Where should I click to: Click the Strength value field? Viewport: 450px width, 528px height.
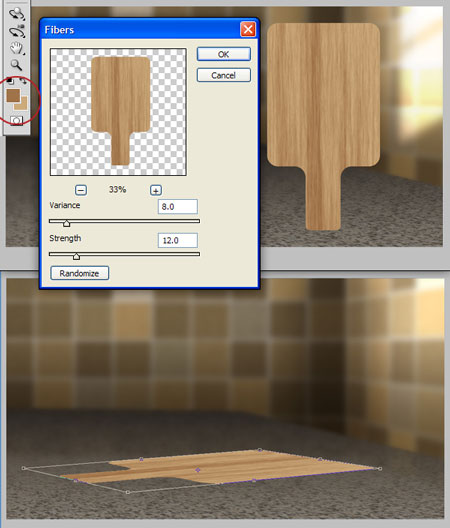pos(178,240)
